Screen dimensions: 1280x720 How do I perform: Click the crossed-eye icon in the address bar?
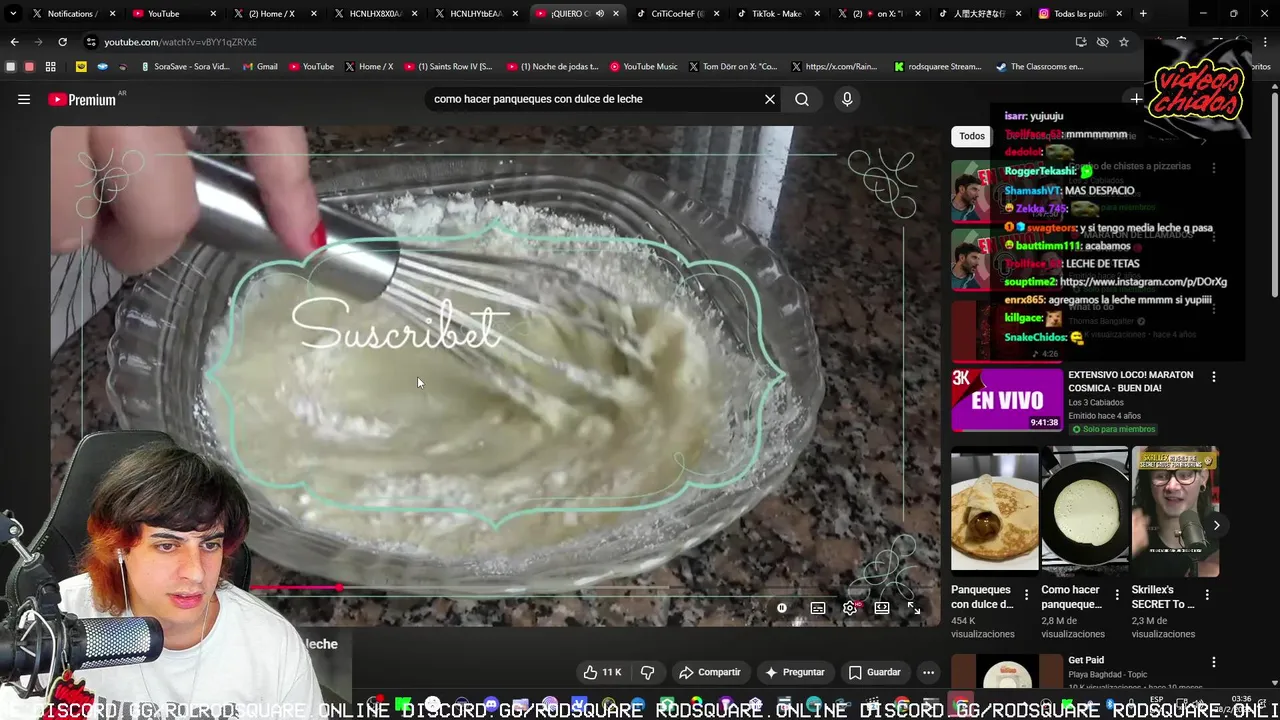pos(1102,42)
